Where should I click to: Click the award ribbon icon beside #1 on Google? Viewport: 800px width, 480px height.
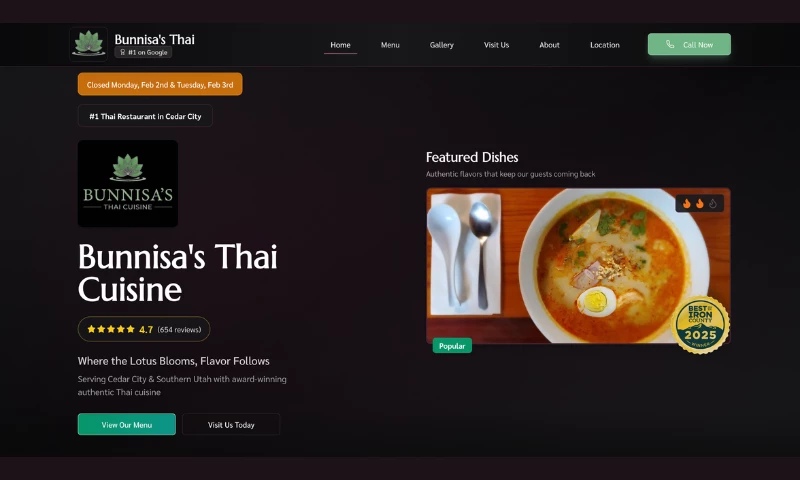coord(122,52)
